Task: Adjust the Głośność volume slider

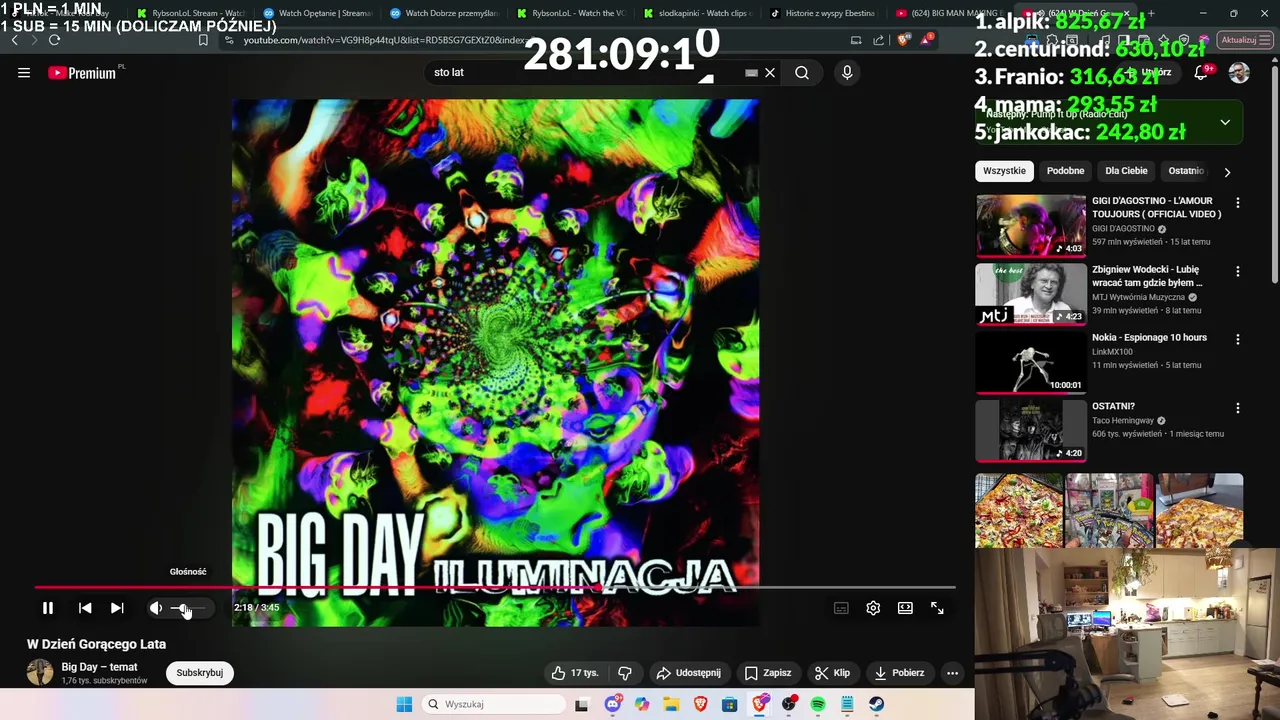Action: (188, 608)
